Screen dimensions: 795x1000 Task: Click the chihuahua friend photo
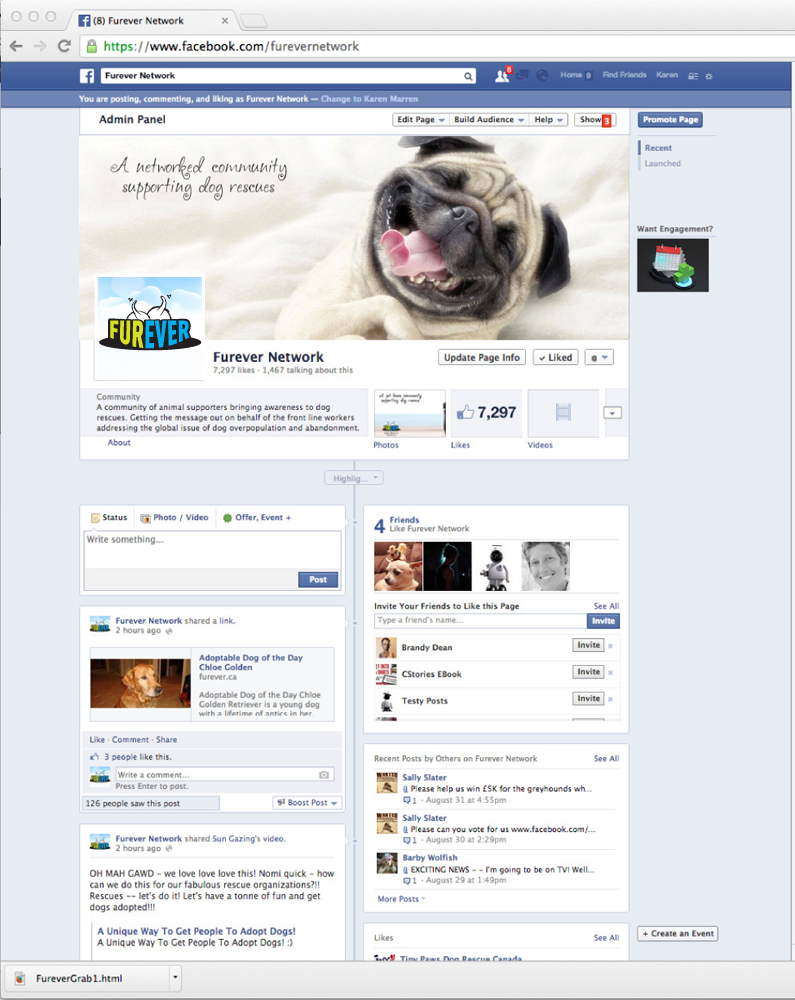[398, 566]
